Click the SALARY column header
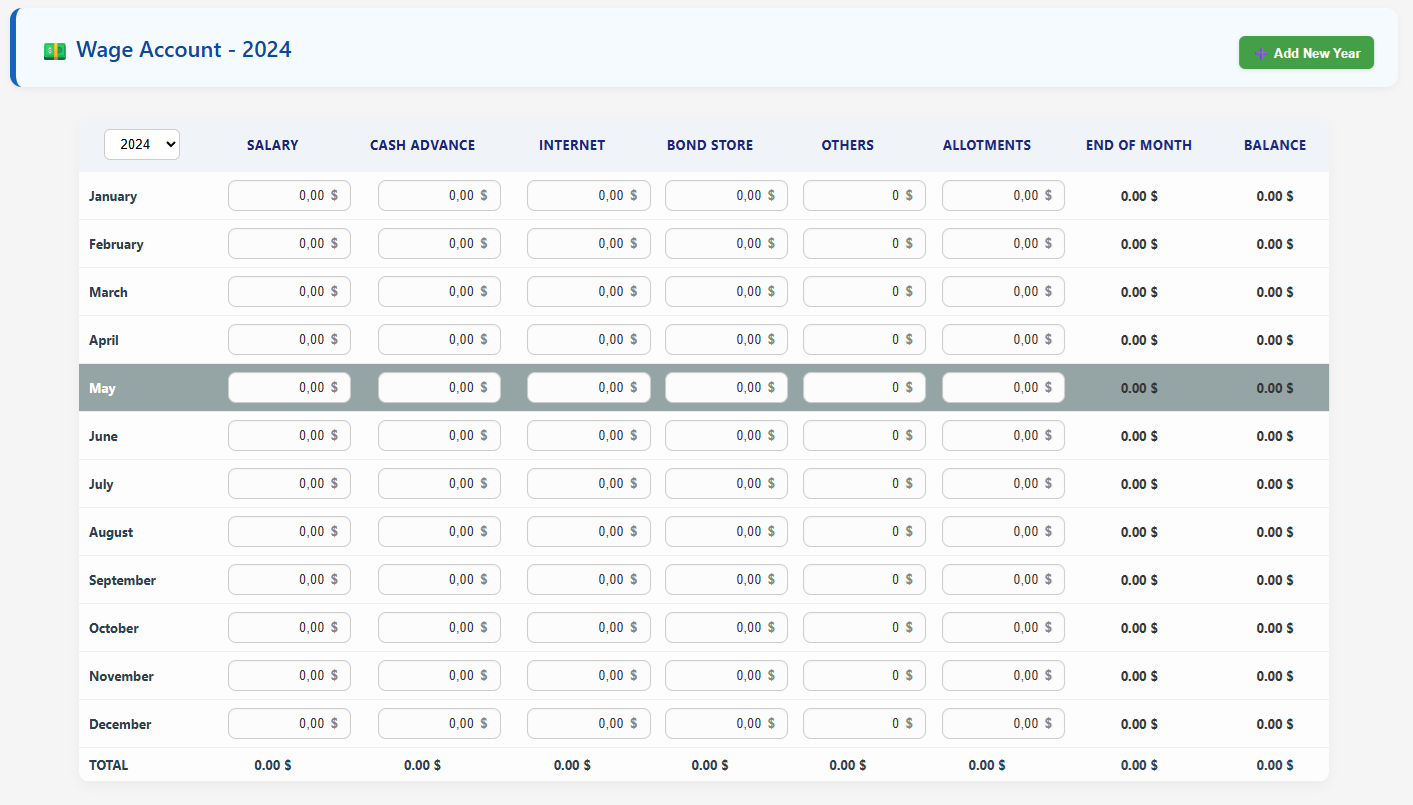The image size is (1413, 805). pos(272,145)
